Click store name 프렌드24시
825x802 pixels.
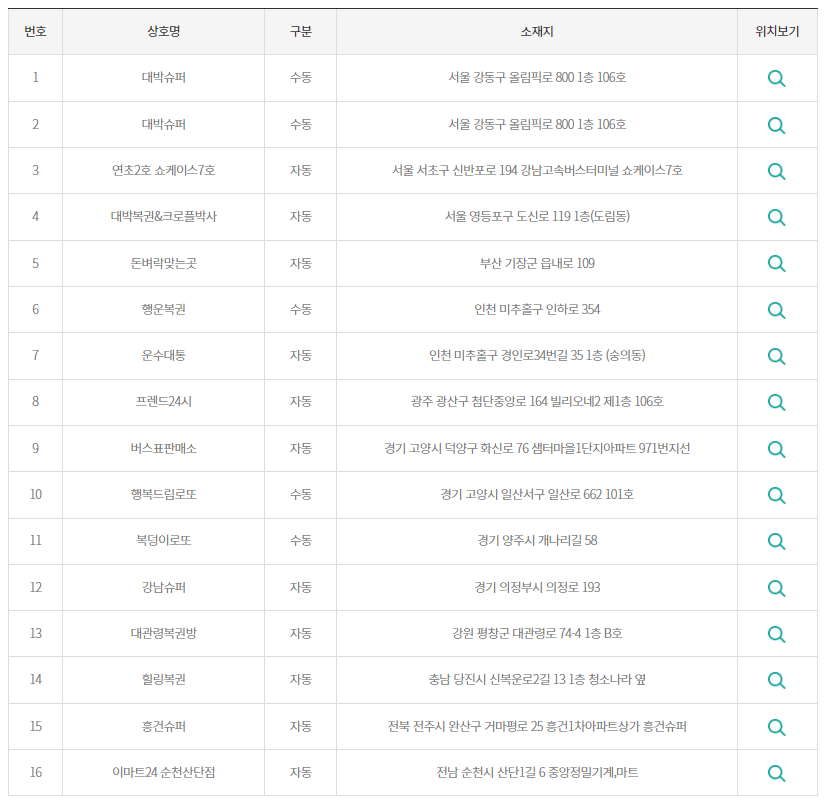click(164, 402)
